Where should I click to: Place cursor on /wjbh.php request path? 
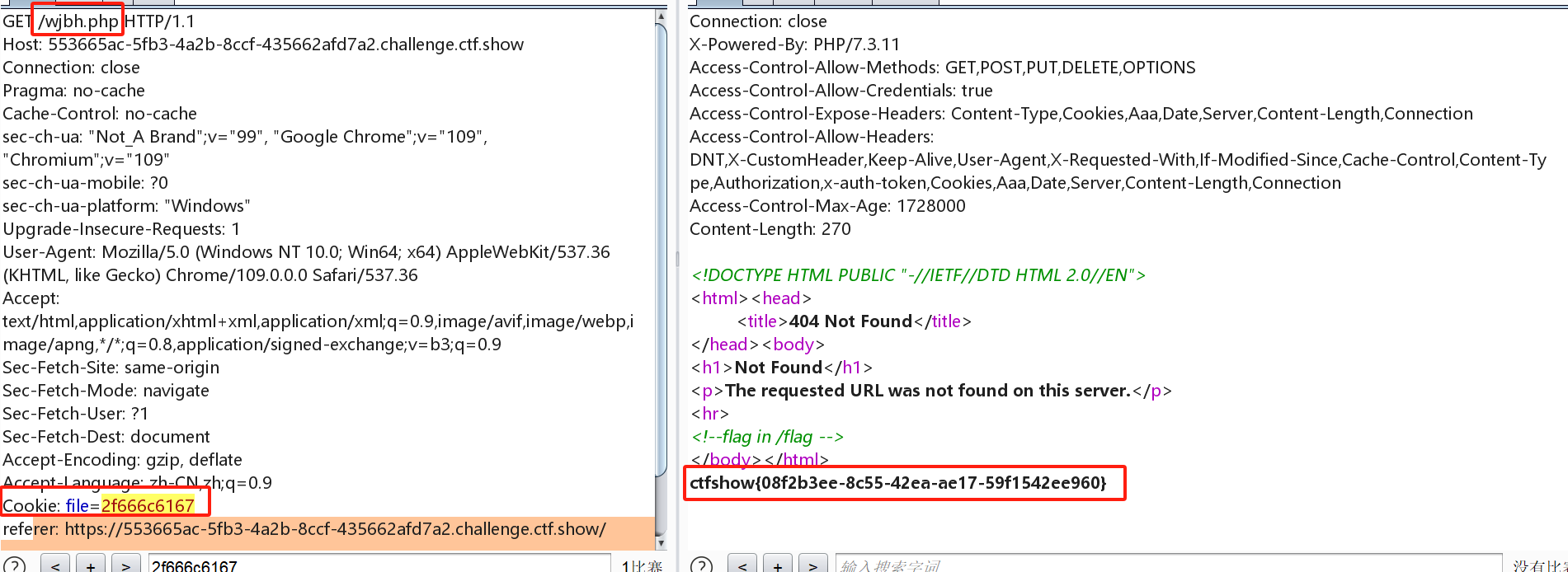click(79, 21)
